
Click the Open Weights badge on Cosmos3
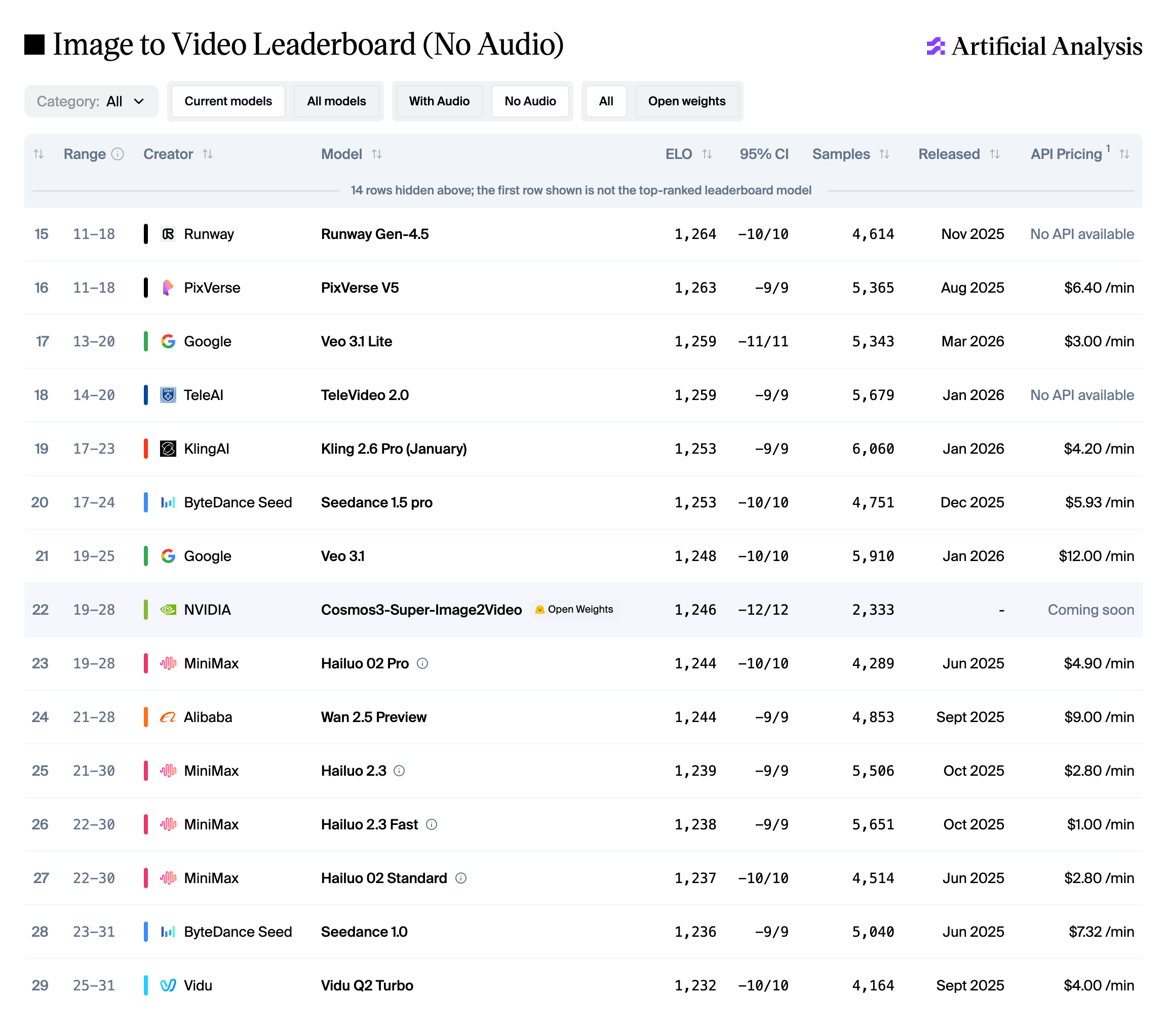(x=575, y=610)
